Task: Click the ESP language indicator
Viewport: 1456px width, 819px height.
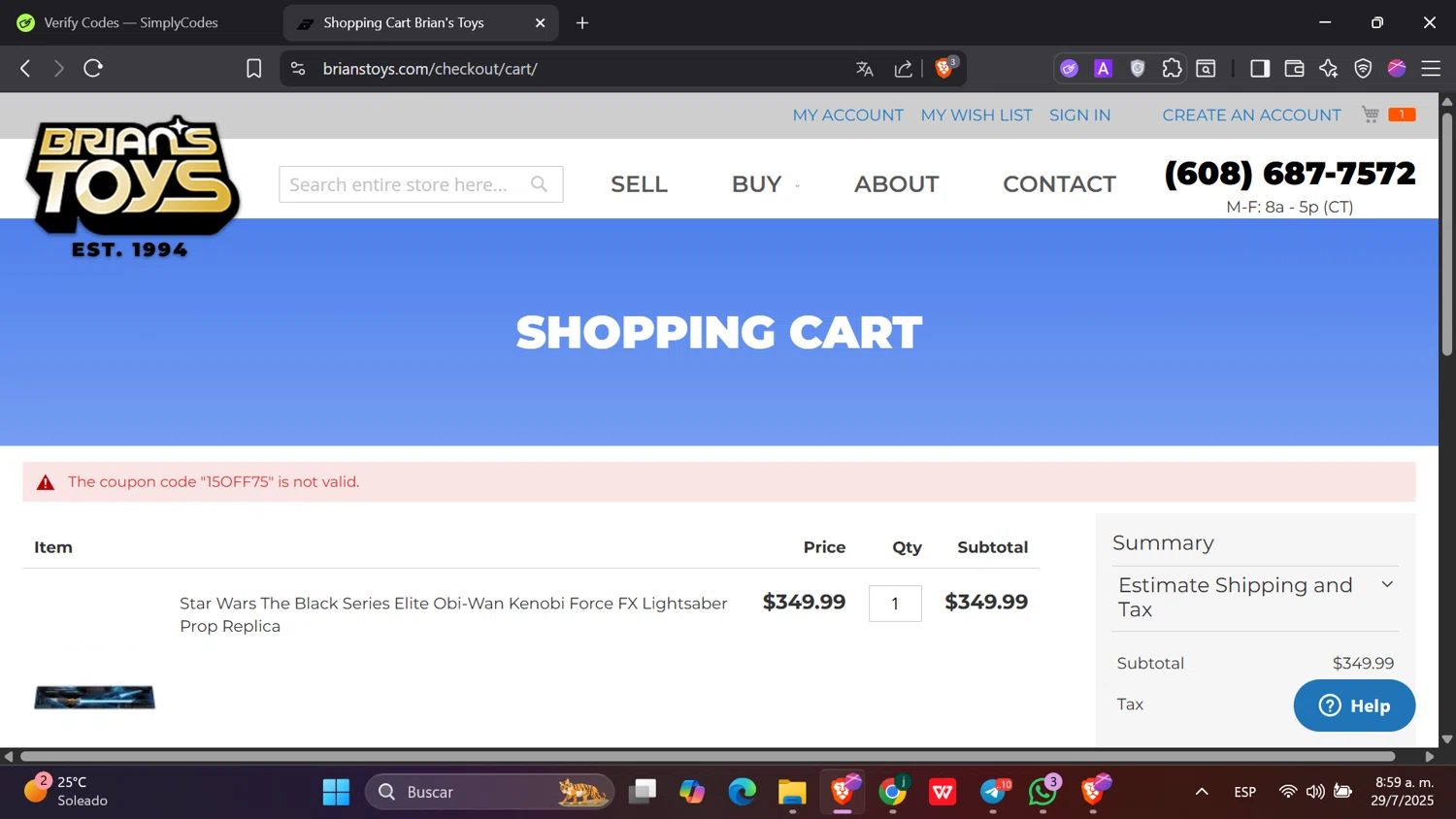Action: (1245, 792)
